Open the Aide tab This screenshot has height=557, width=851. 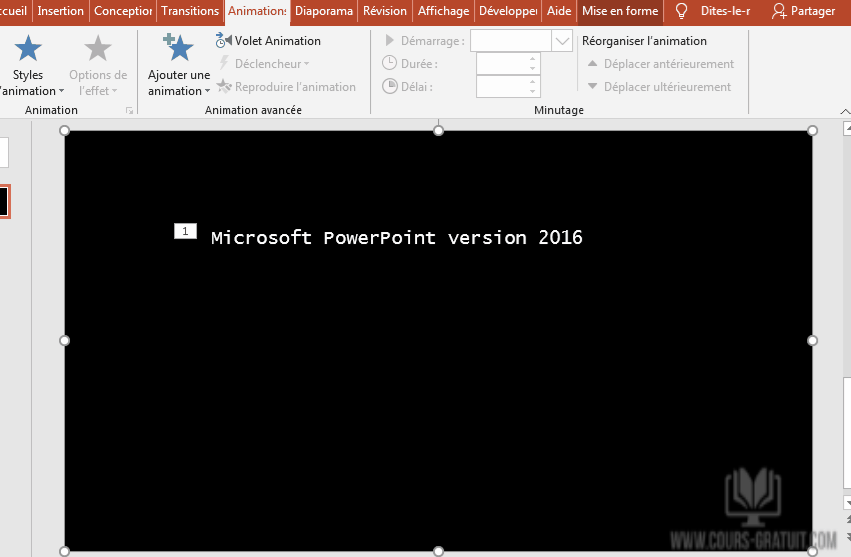tap(559, 11)
